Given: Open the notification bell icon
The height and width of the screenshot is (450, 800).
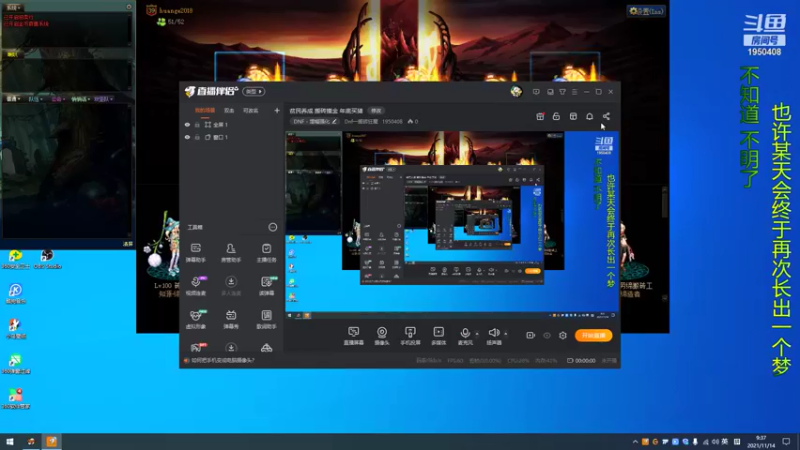Looking at the screenshot, I should (x=589, y=116).
